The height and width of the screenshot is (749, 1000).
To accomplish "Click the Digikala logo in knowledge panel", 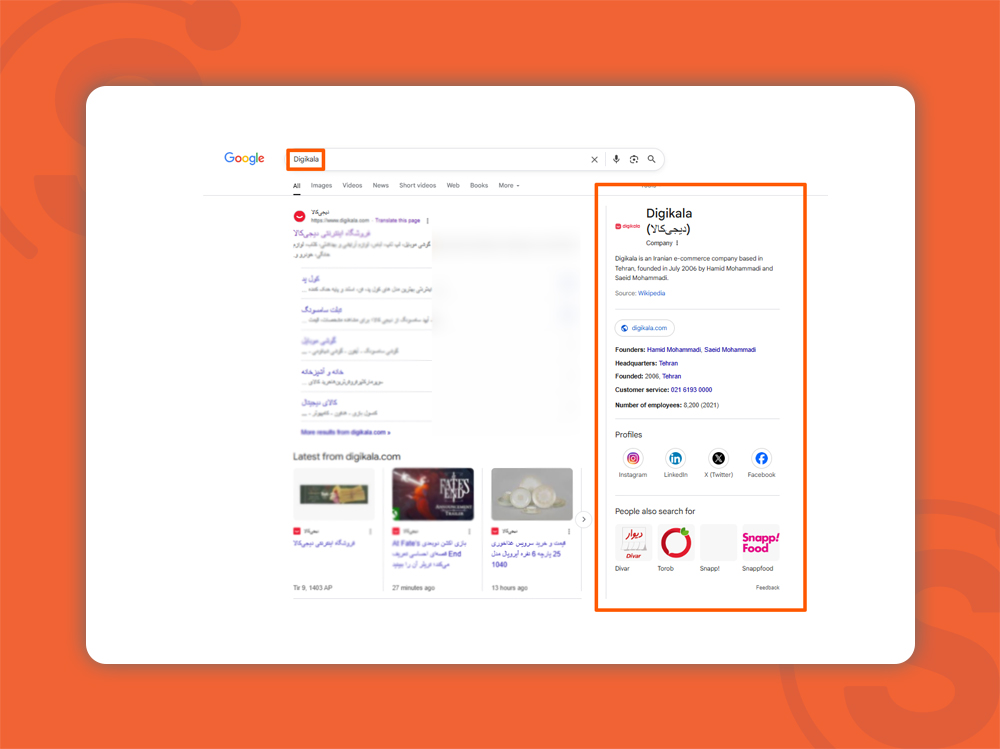I will pos(628,226).
